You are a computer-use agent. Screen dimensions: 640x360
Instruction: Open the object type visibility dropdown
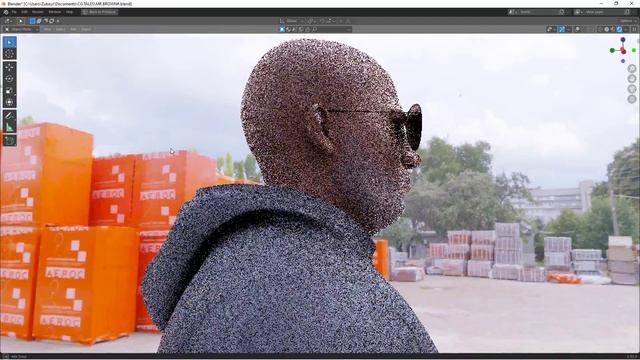tap(551, 29)
